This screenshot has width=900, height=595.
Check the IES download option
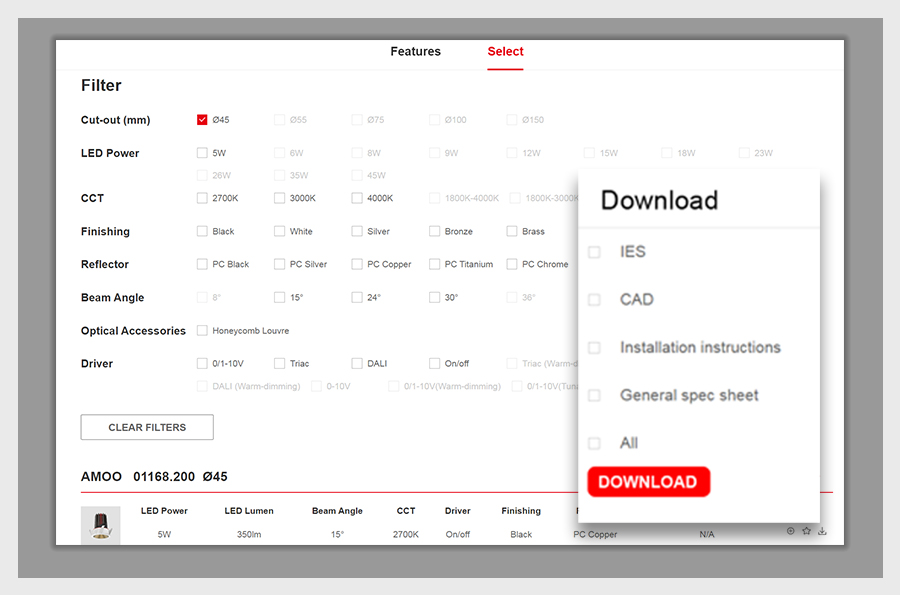(x=595, y=252)
